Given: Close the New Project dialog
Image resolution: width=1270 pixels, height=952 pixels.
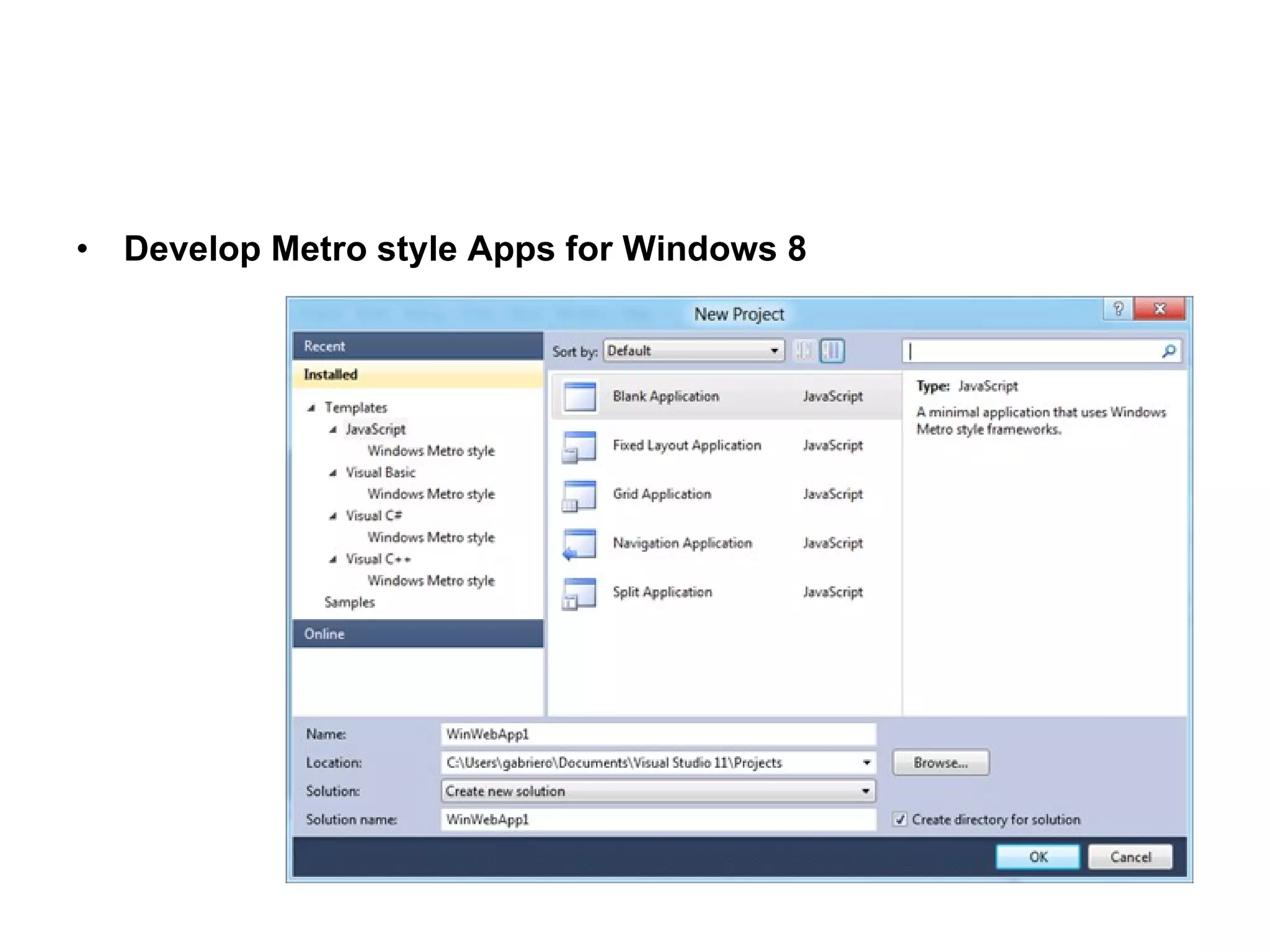Looking at the screenshot, I should [1159, 309].
